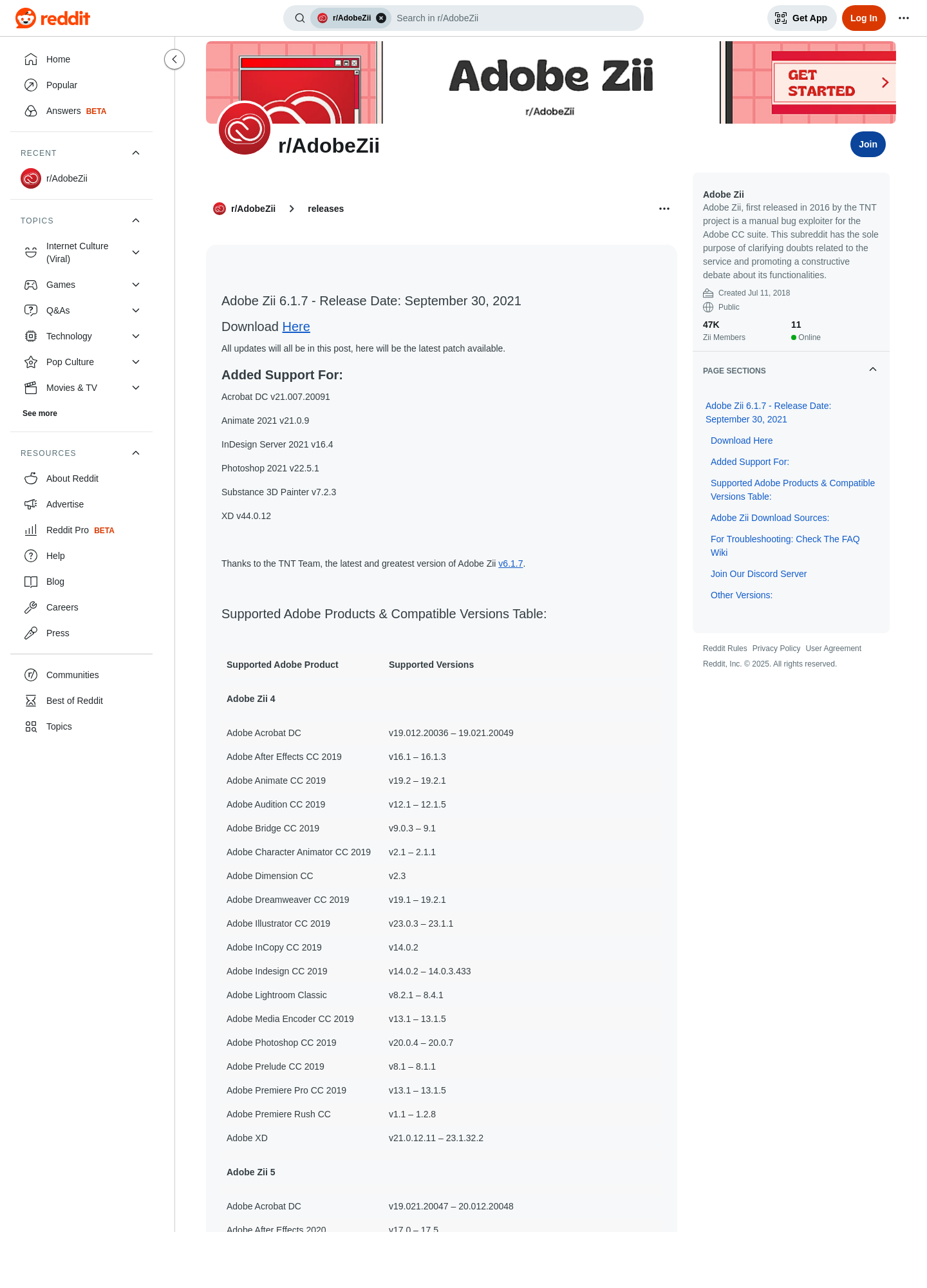927x1288 pixels.
Task: Expand the Games topic
Action: pyautogui.click(x=136, y=285)
